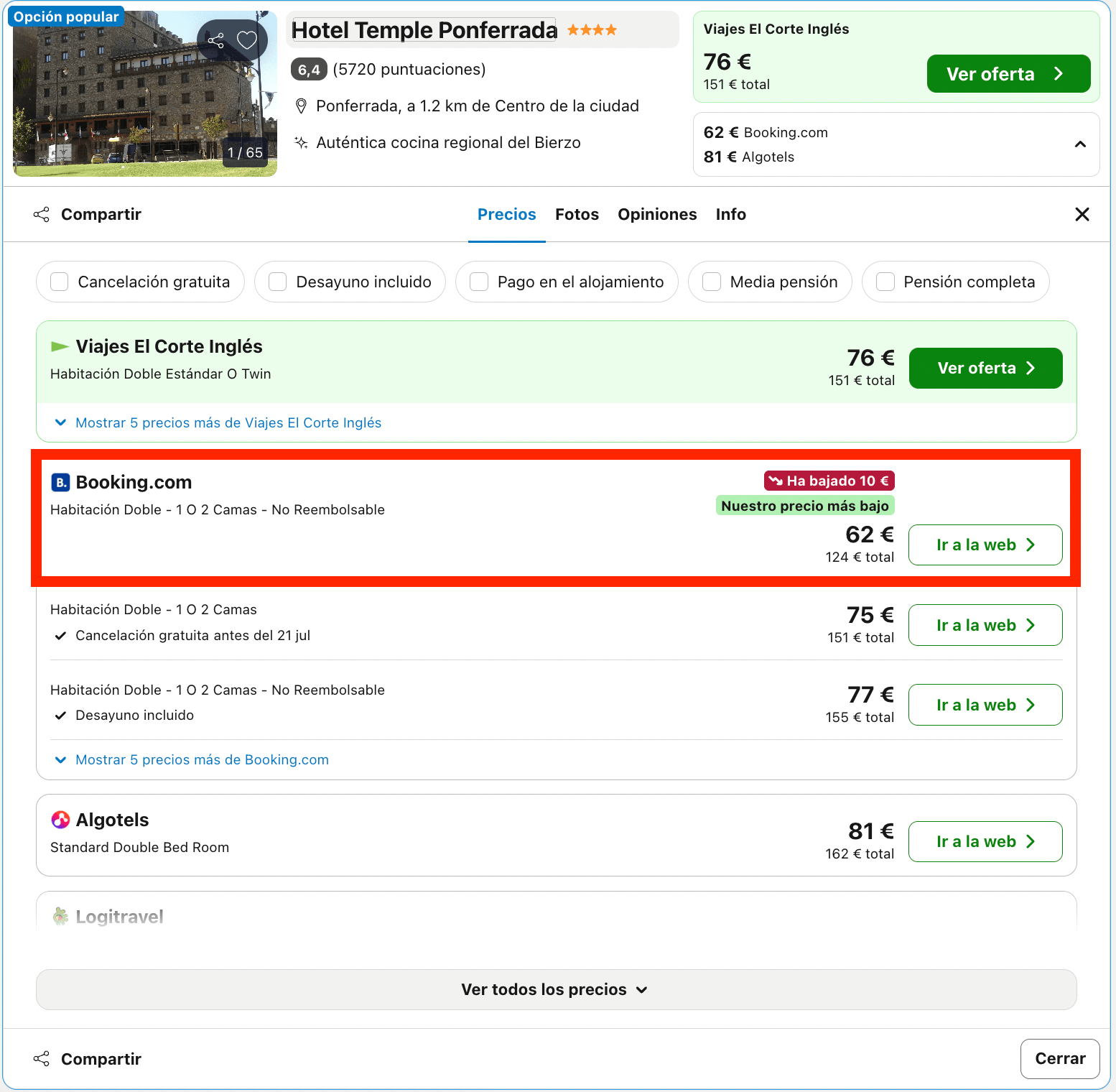Click the location pin icon

(302, 106)
